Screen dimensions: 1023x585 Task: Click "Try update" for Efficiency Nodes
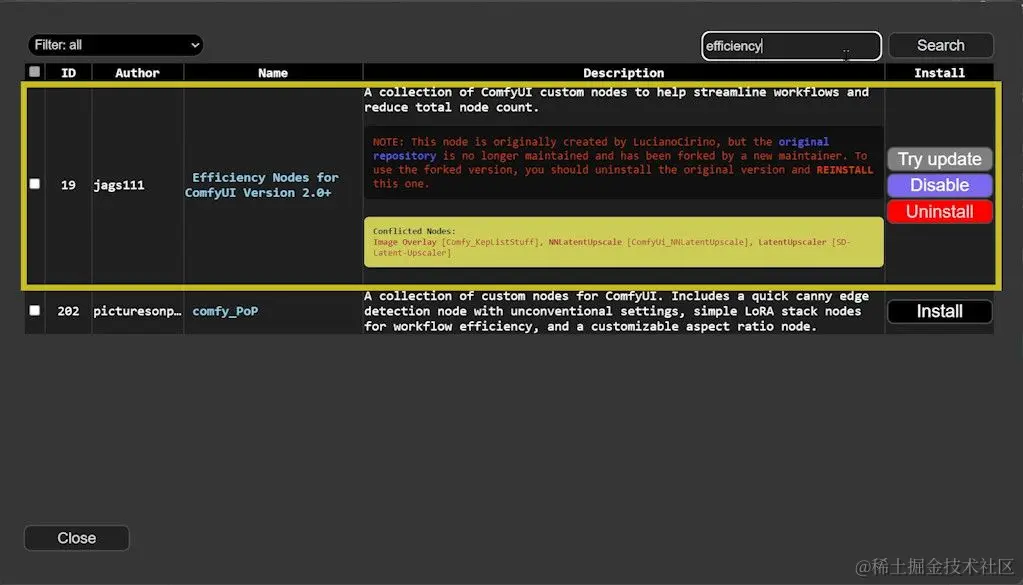click(x=939, y=159)
